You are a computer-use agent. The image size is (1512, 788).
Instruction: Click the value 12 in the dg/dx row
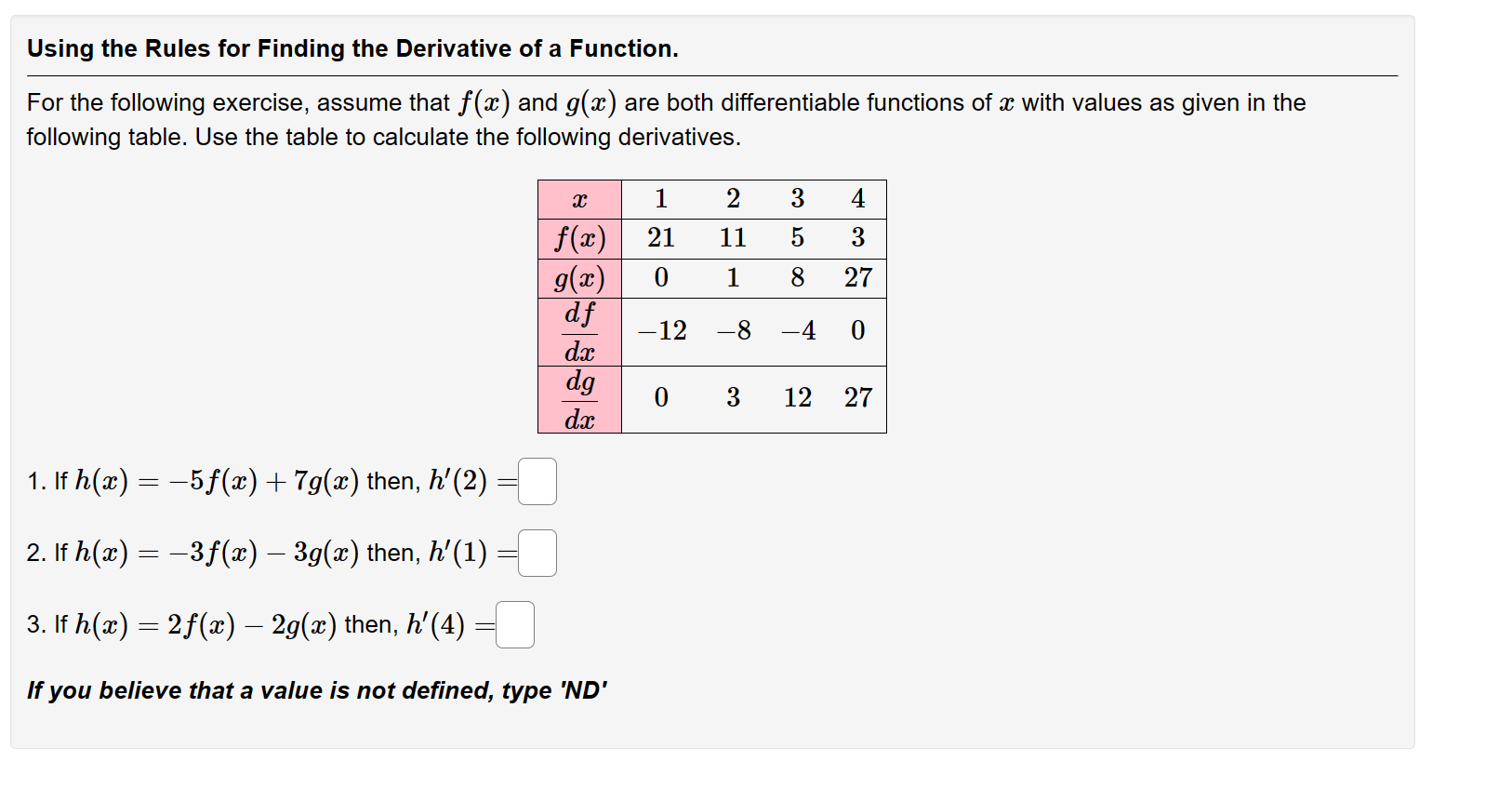click(x=797, y=398)
